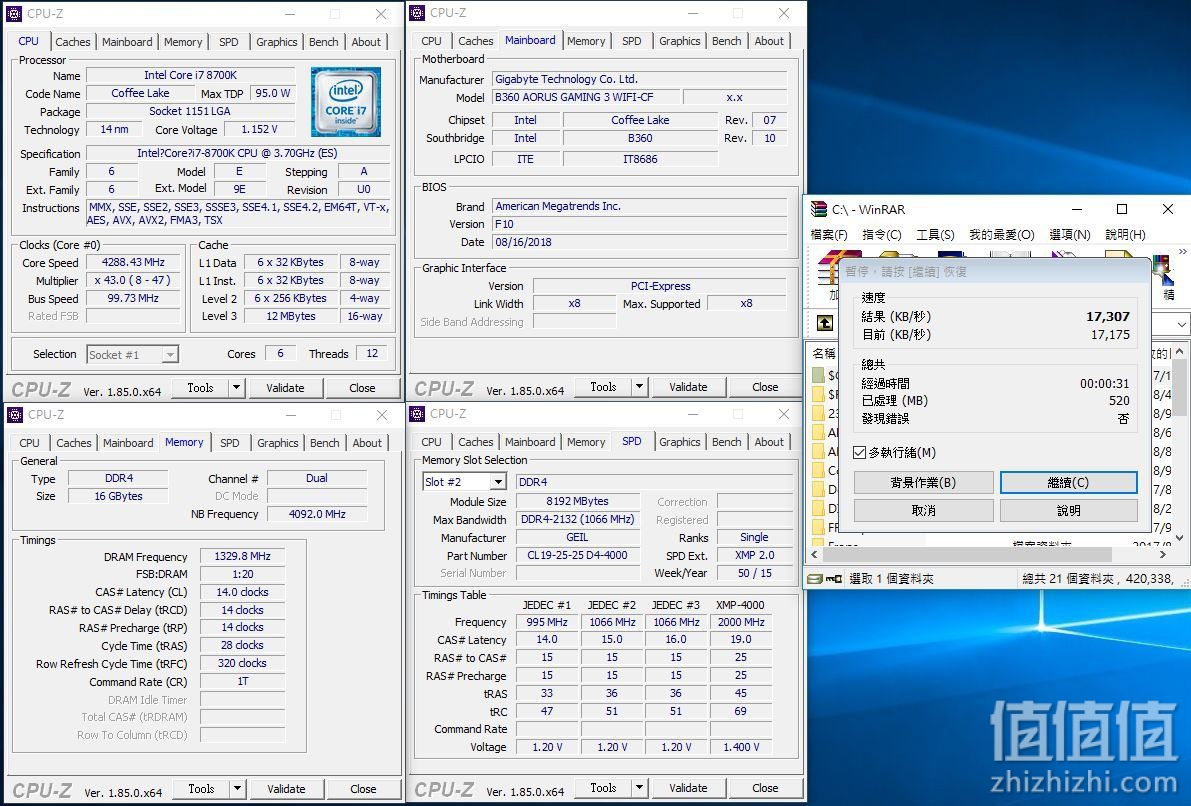Click the 名稱 name column header in WinRAR

click(823, 353)
